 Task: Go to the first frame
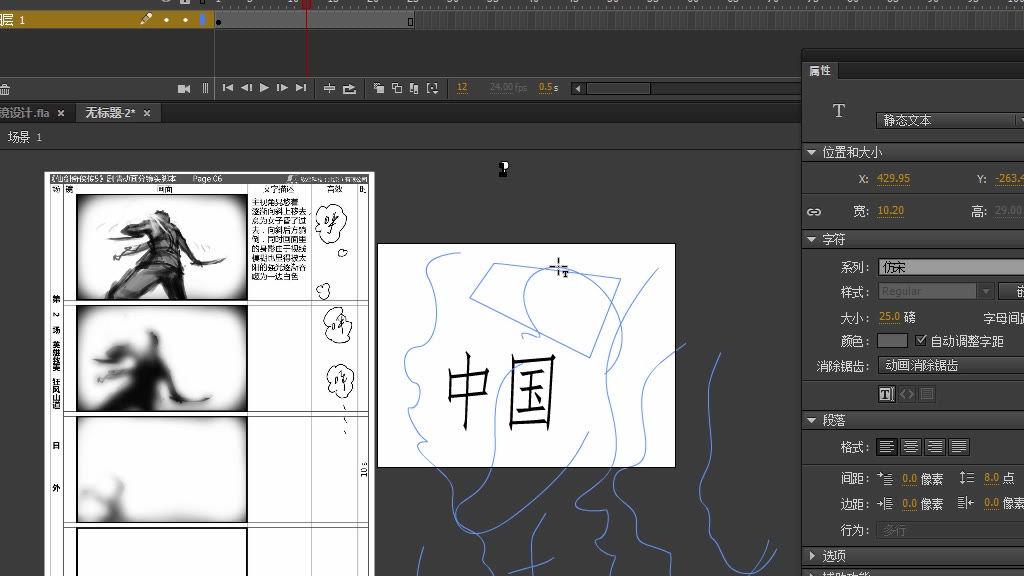pos(228,88)
